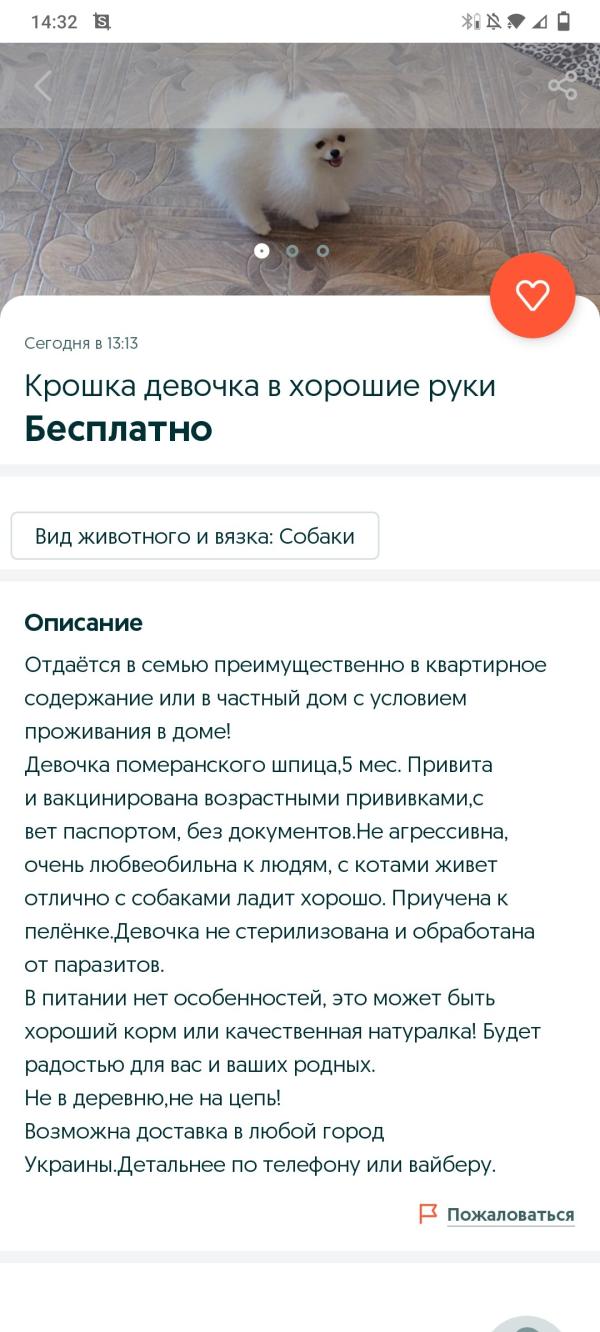Tap the 'Описание' section heading
This screenshot has height=1332, width=600.
[83, 623]
